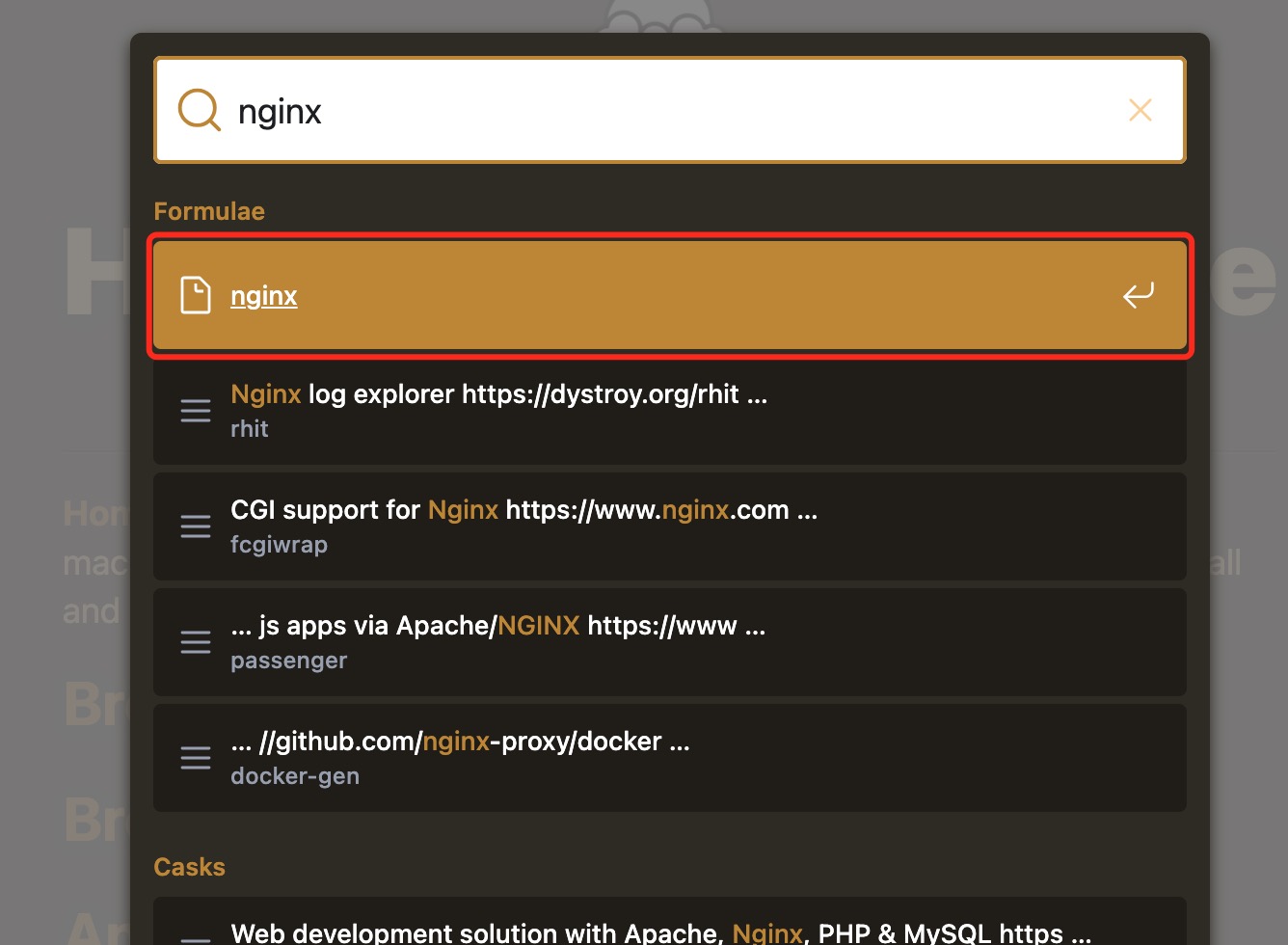Image resolution: width=1288 pixels, height=945 pixels.
Task: Click the document icon beside nginx
Action: 196,295
